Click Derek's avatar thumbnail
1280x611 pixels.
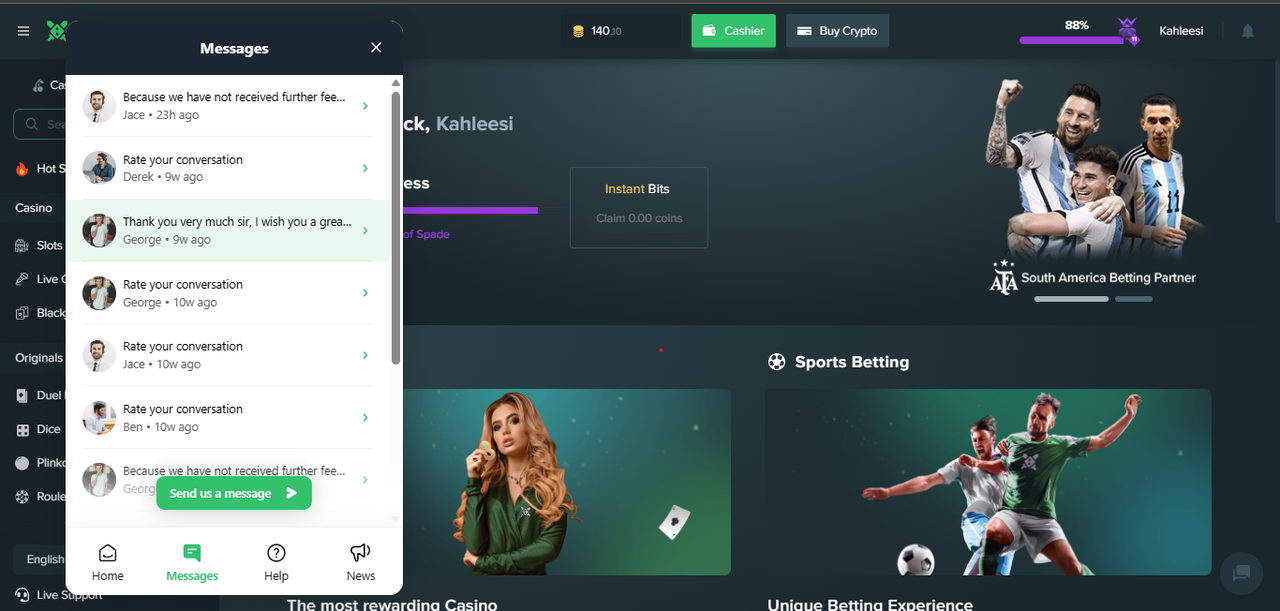(99, 168)
